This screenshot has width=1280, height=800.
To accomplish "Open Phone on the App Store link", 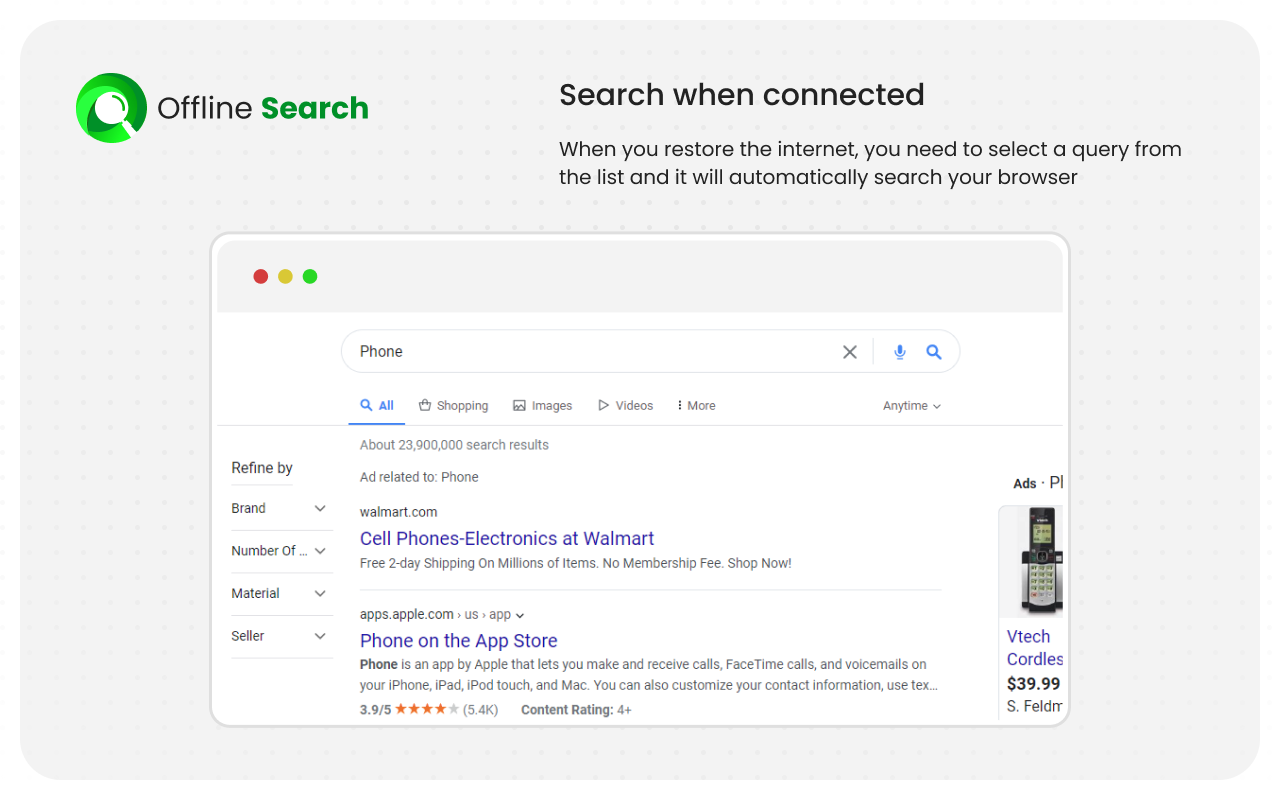I will (459, 641).
